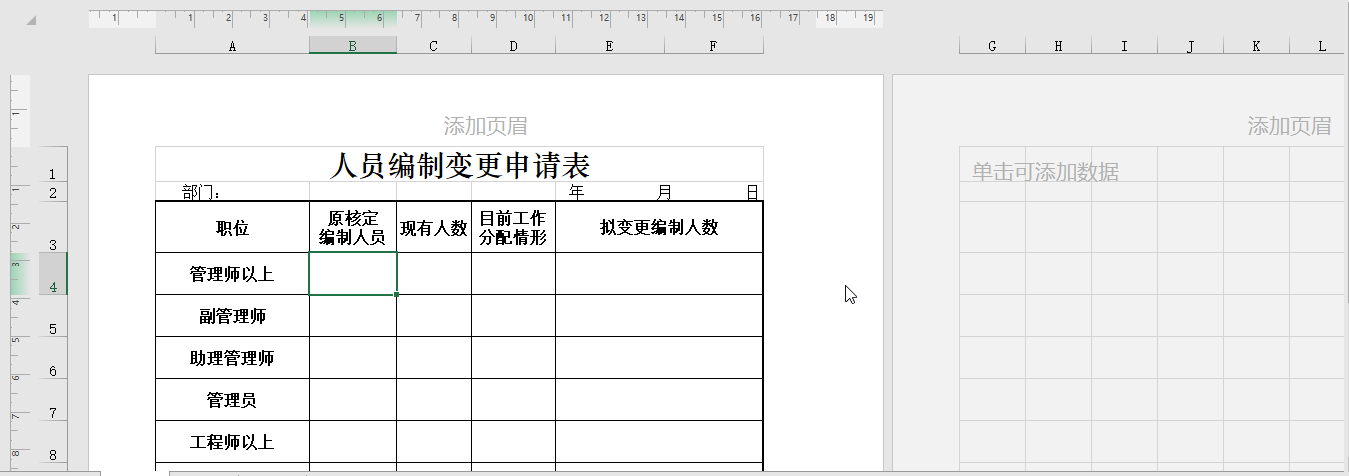This screenshot has height=476, width=1349.
Task: Click 单击可添加数据 placeholder text
Action: pyautogui.click(x=1045, y=172)
